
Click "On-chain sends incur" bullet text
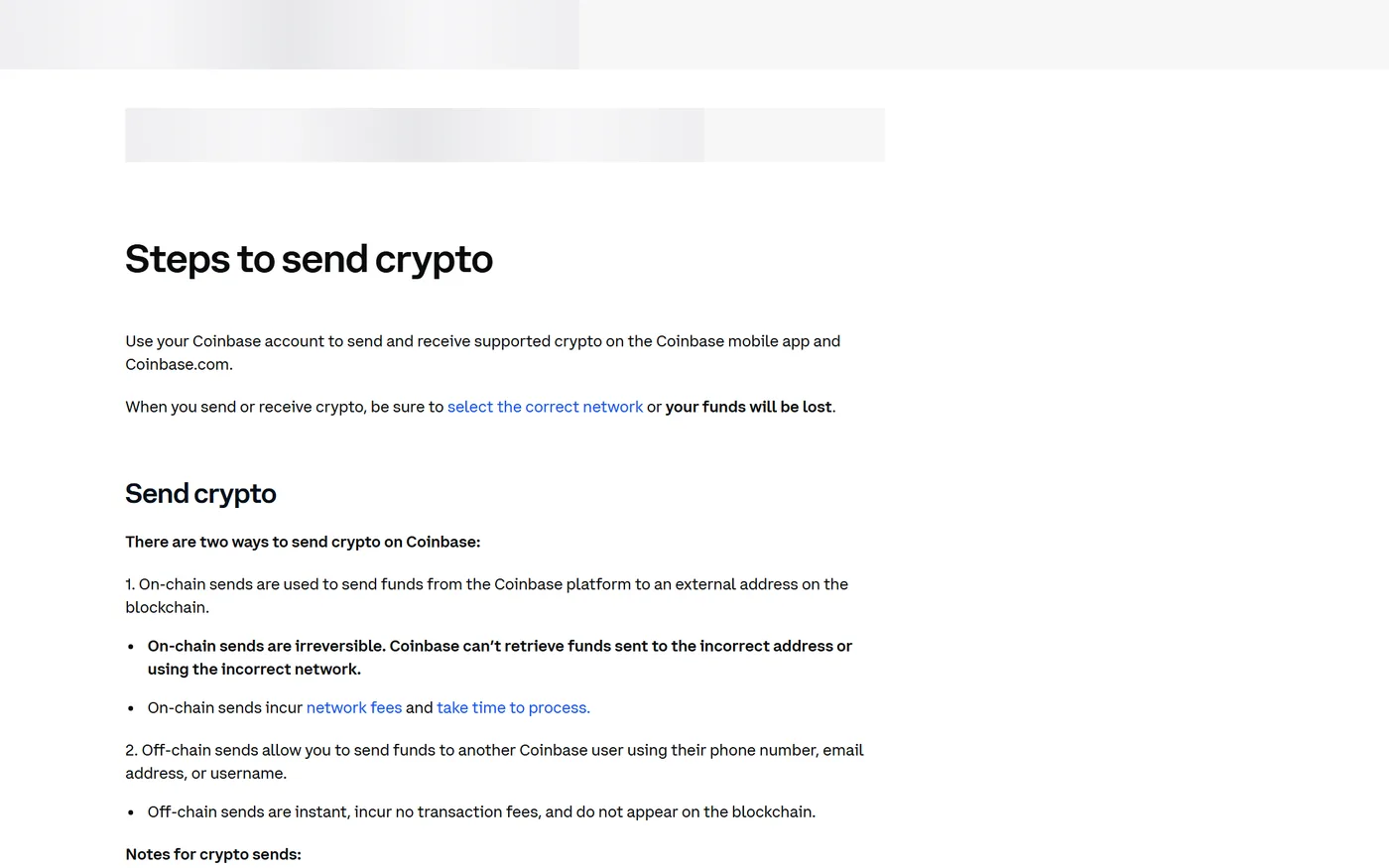225,707
